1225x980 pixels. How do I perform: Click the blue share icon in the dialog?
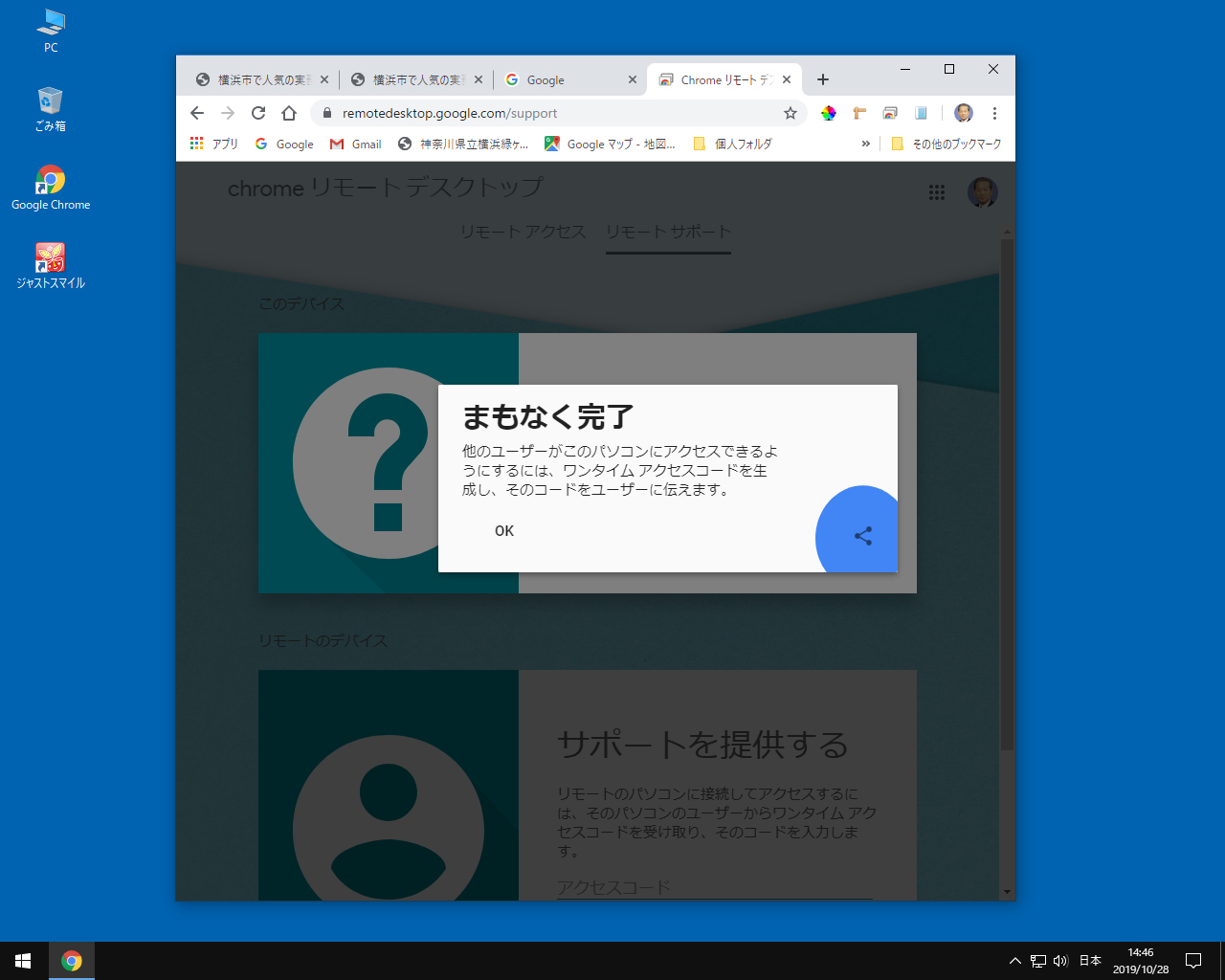tap(863, 536)
